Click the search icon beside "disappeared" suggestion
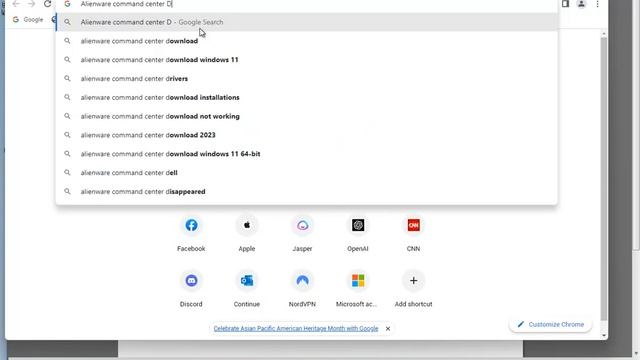Screen dimensions: 640x360 pyautogui.click(x=67, y=191)
